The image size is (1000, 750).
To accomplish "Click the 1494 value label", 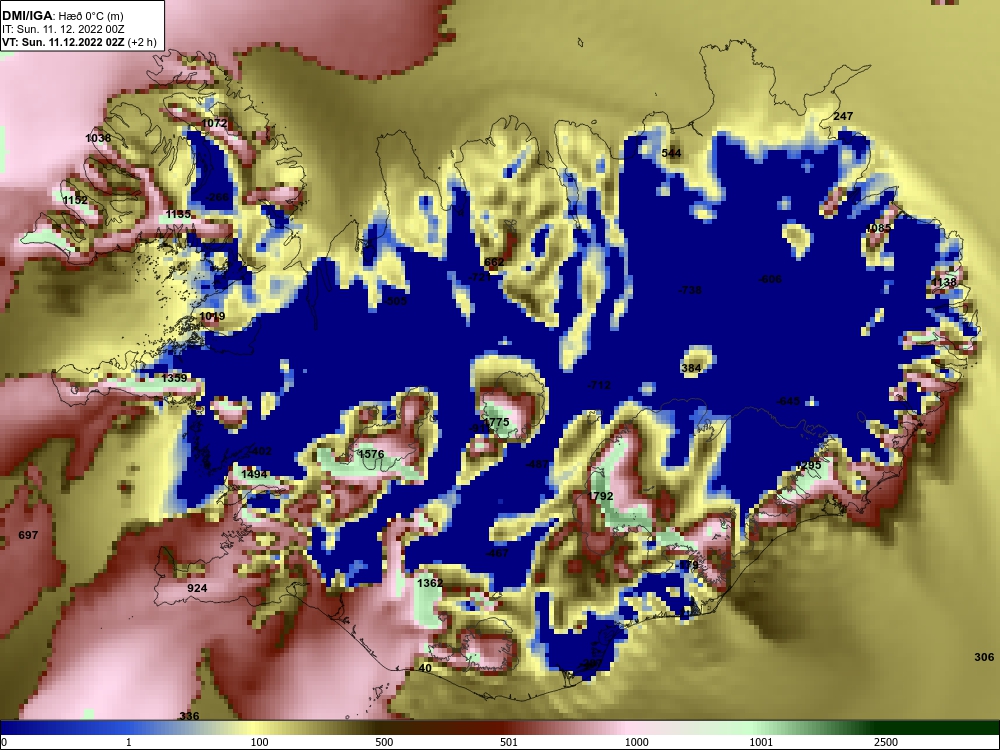I will (254, 474).
